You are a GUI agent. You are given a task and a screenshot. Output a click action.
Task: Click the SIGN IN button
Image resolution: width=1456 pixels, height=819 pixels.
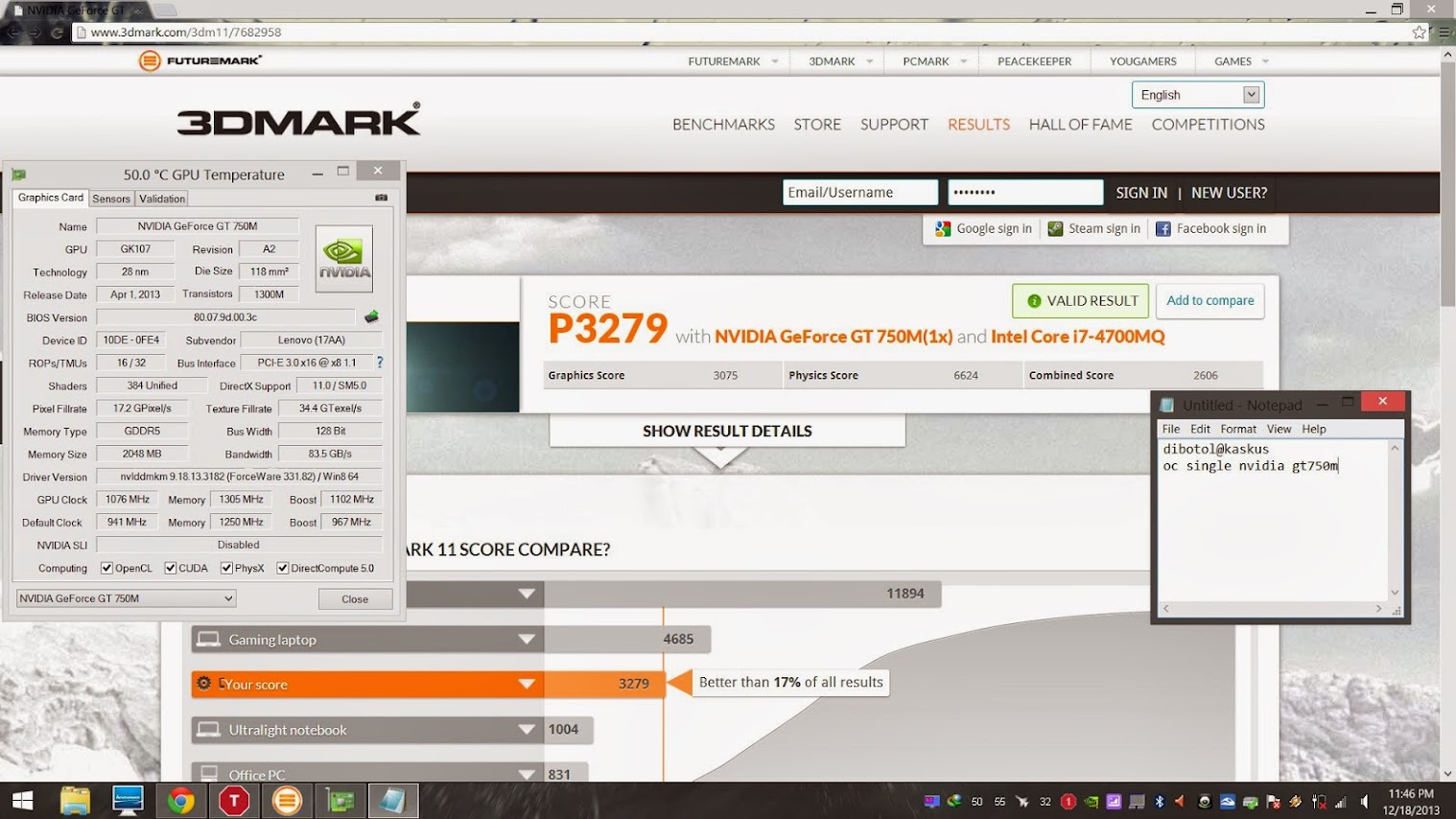coord(1141,193)
